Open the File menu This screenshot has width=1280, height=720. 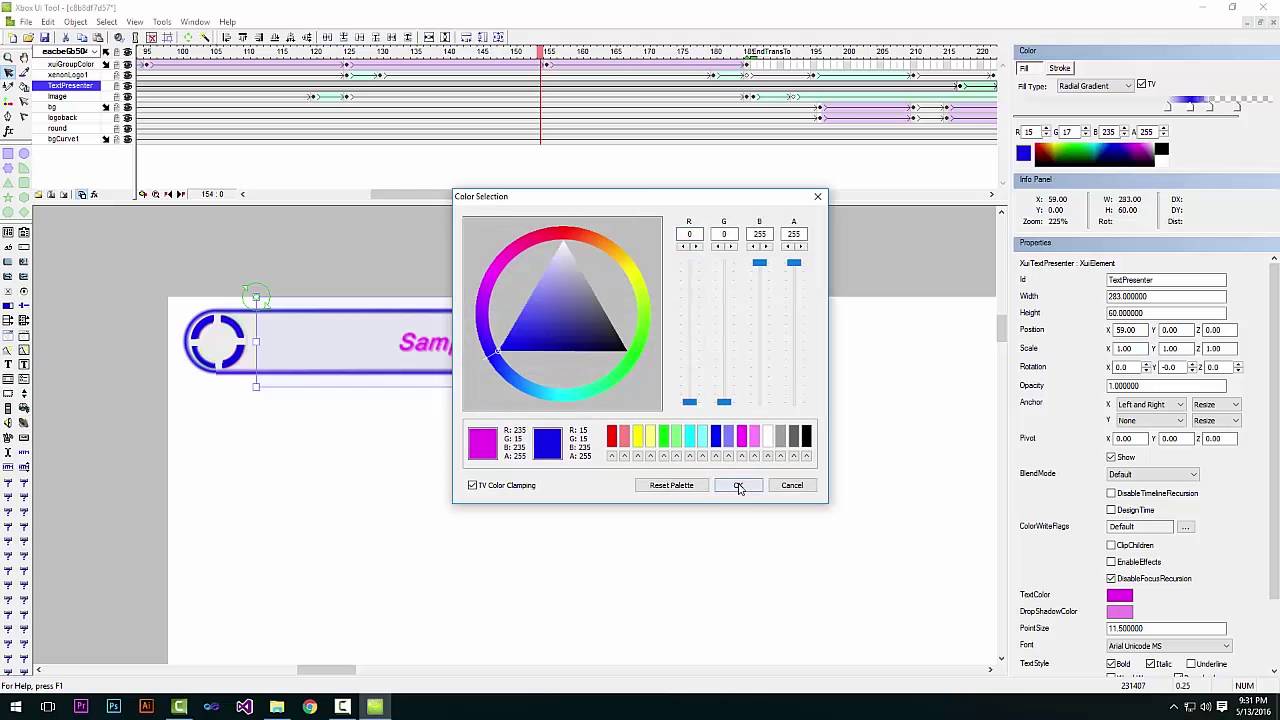(x=26, y=22)
